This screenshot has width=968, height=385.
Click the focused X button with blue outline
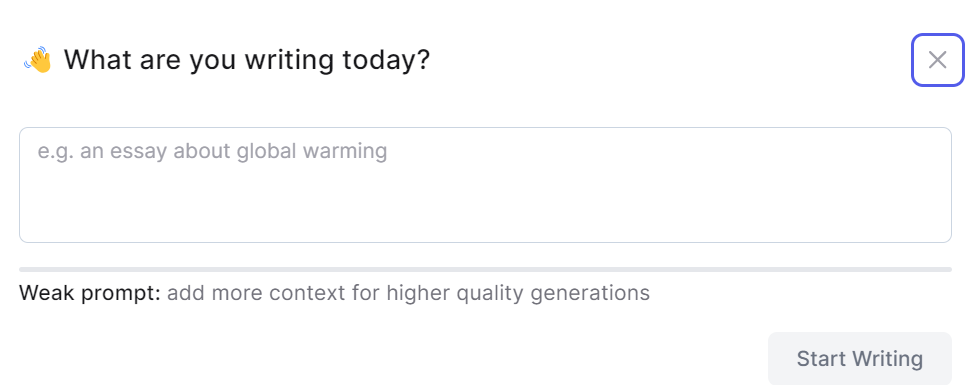point(937,60)
